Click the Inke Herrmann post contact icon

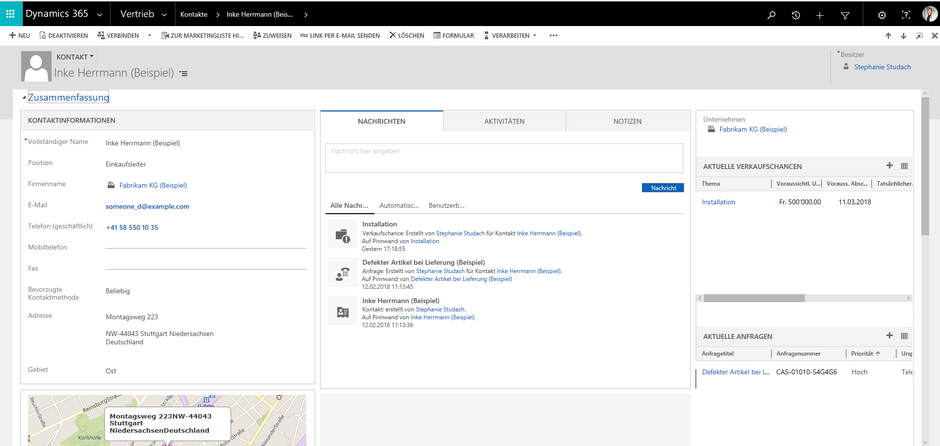coord(342,311)
